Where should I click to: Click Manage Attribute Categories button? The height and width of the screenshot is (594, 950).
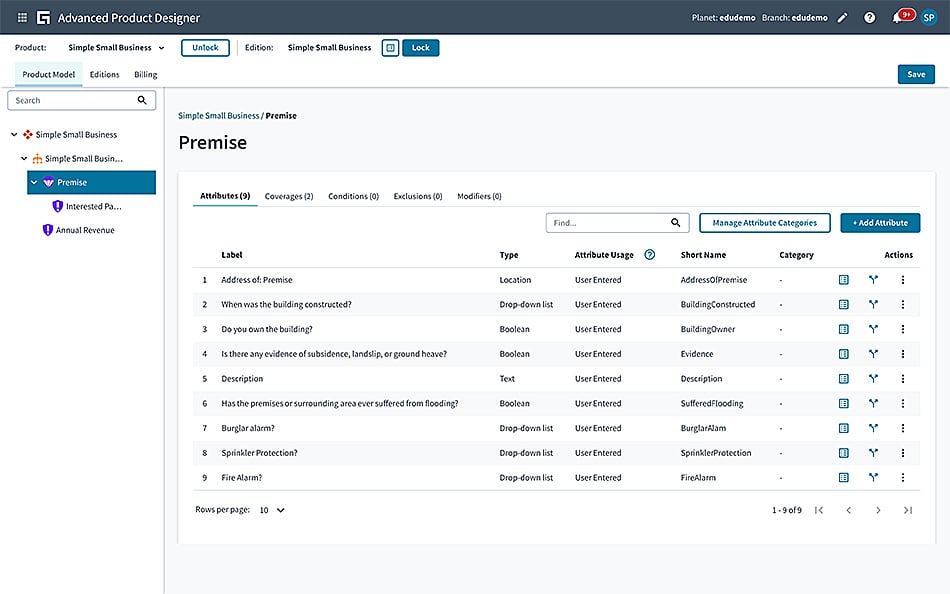coord(764,223)
